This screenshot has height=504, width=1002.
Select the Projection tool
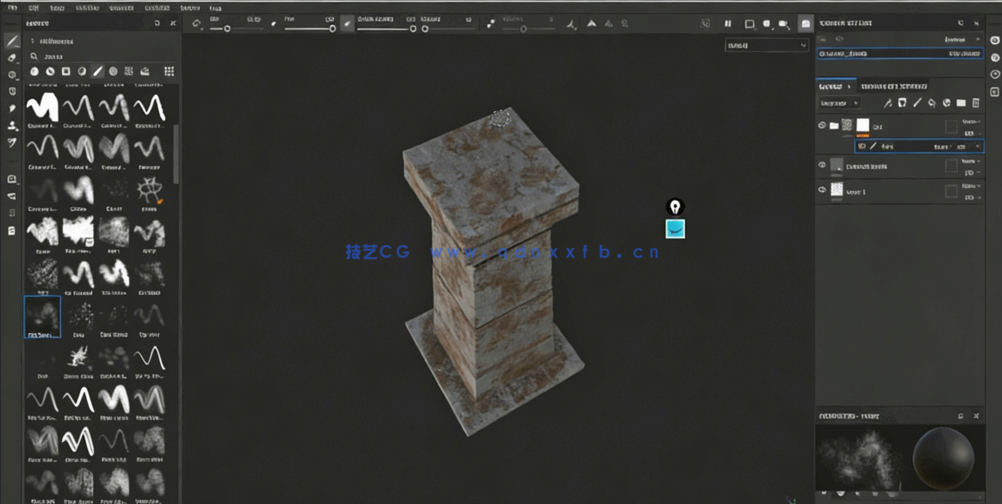click(12, 75)
